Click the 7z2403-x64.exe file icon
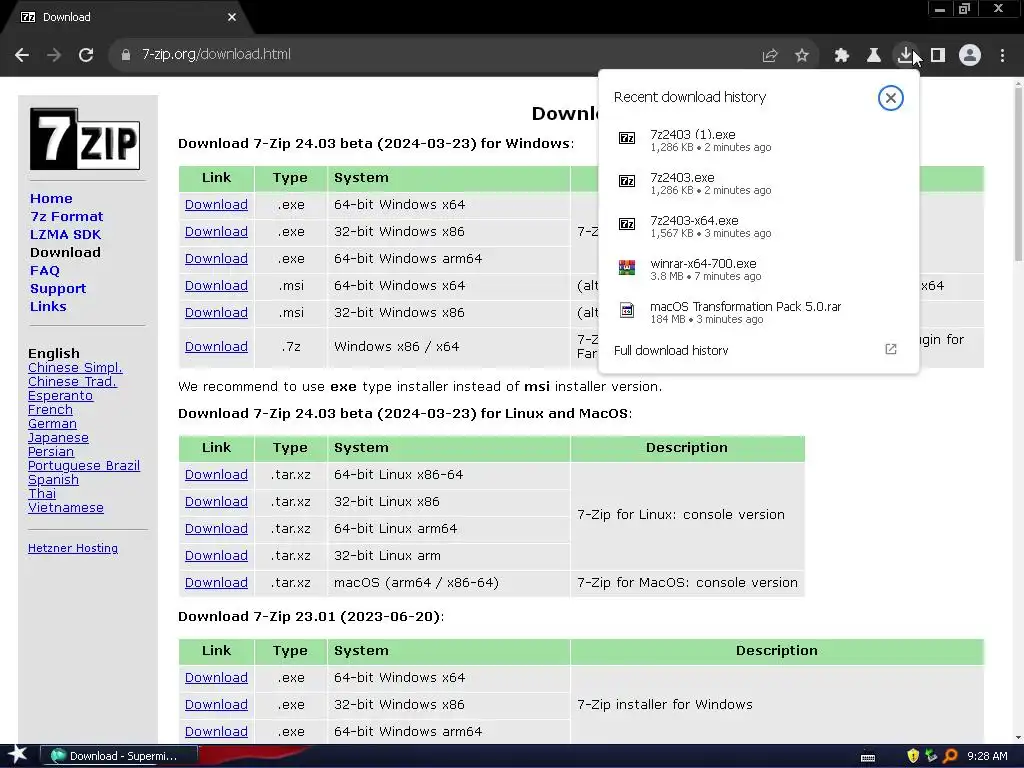The height and width of the screenshot is (768, 1024). (x=627, y=224)
